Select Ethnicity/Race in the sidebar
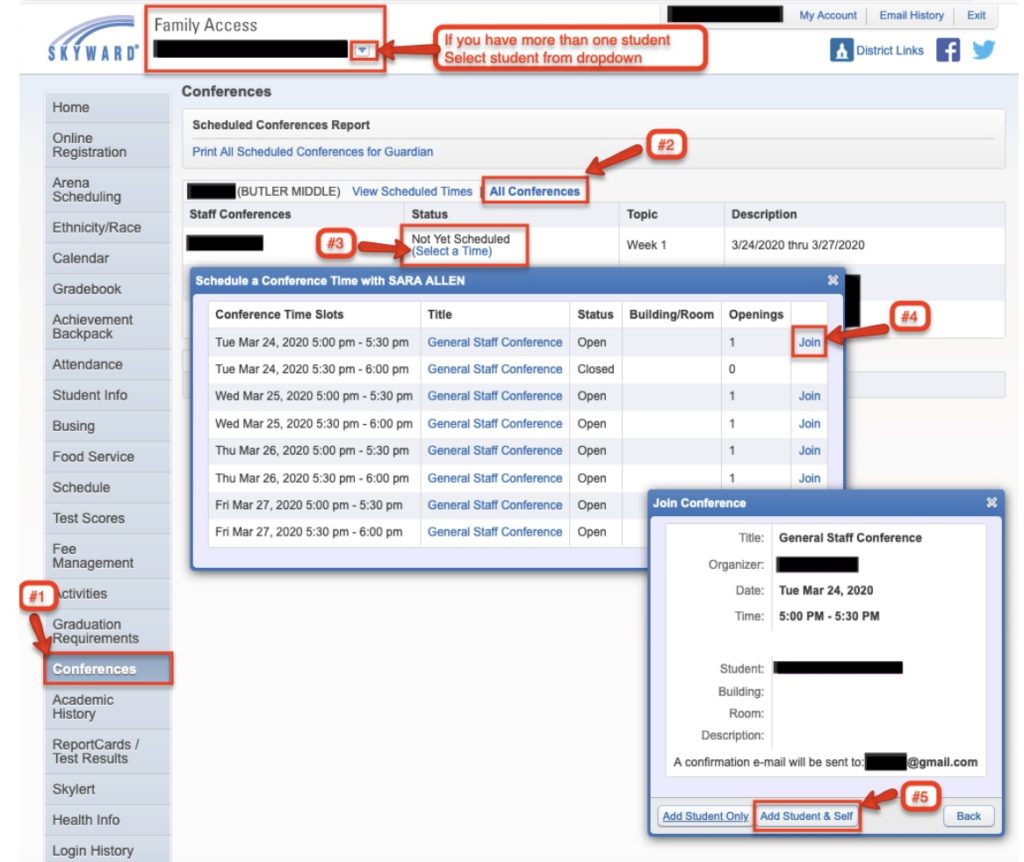The height and width of the screenshot is (862, 1024). tap(107, 228)
